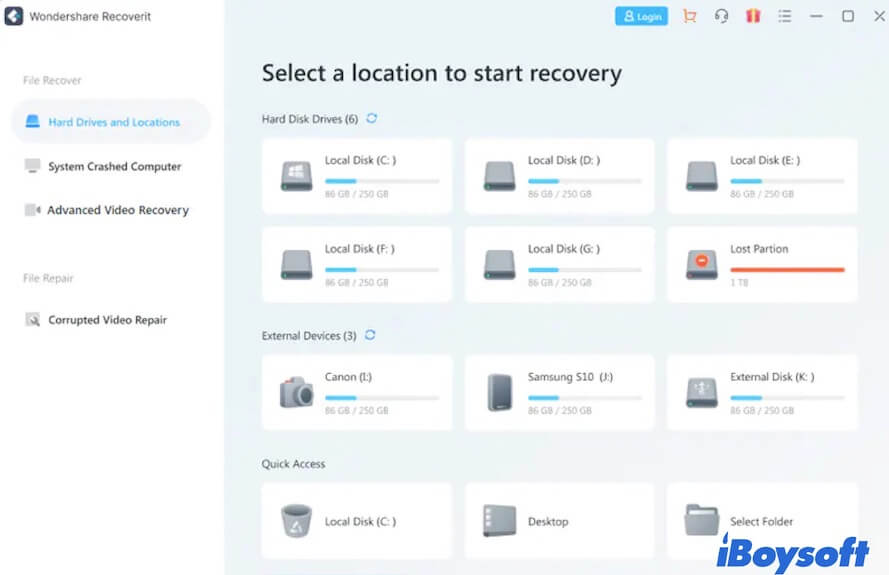The width and height of the screenshot is (889, 575).
Task: Click the Local Disk (C: ) Windows drive icon
Action: click(x=297, y=176)
